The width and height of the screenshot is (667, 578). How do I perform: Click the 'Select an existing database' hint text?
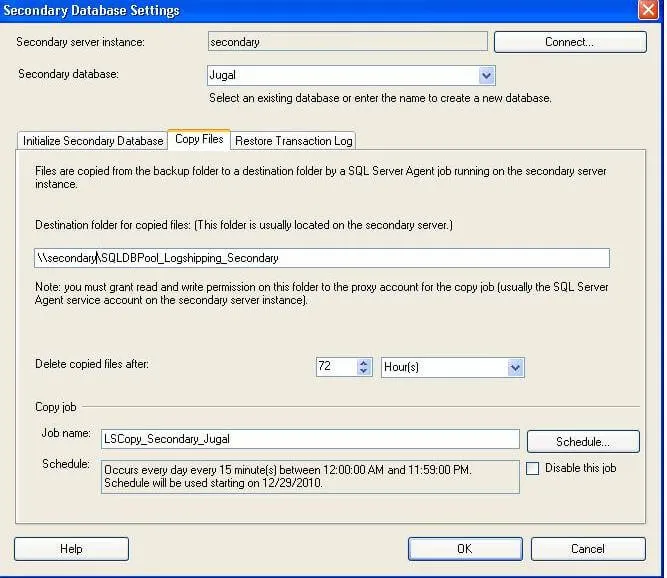pos(380,98)
